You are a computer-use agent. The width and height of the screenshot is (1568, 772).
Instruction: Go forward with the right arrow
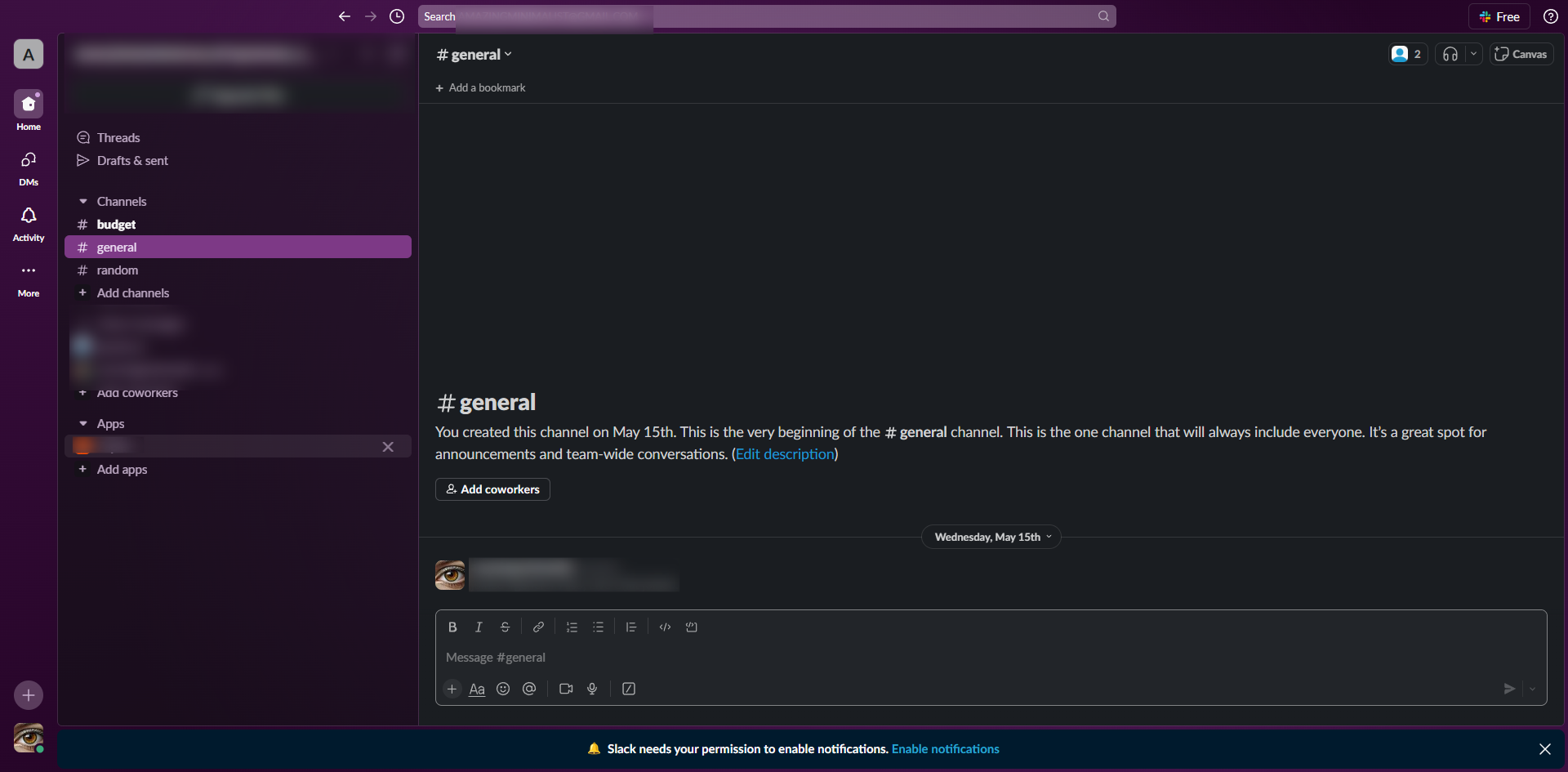(x=371, y=16)
